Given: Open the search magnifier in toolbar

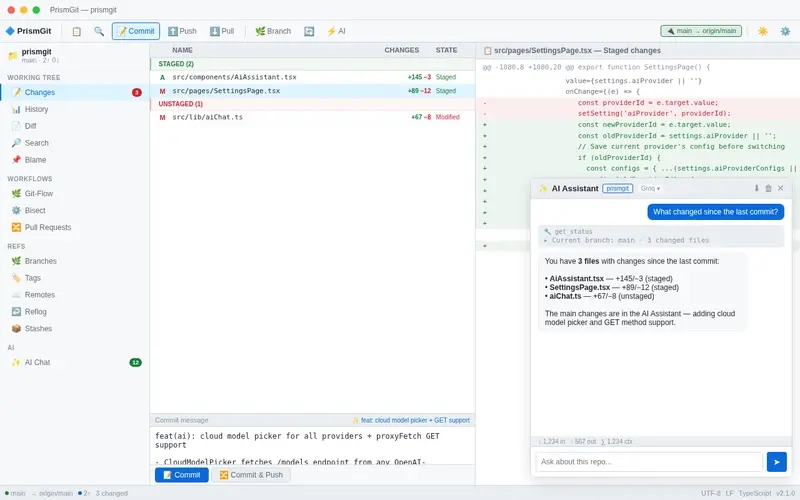Looking at the screenshot, I should 99,31.
